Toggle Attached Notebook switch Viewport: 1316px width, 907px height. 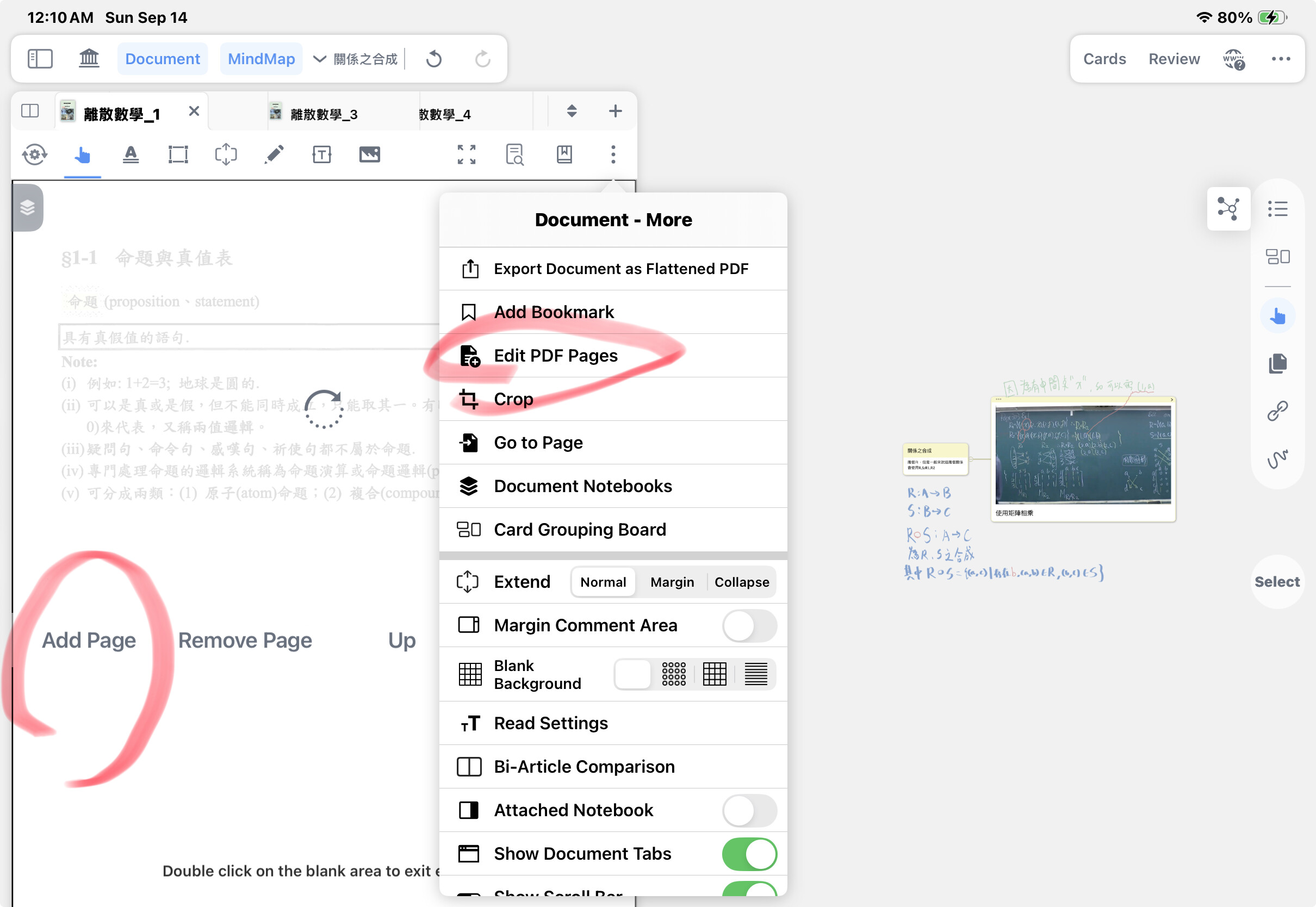pos(749,810)
